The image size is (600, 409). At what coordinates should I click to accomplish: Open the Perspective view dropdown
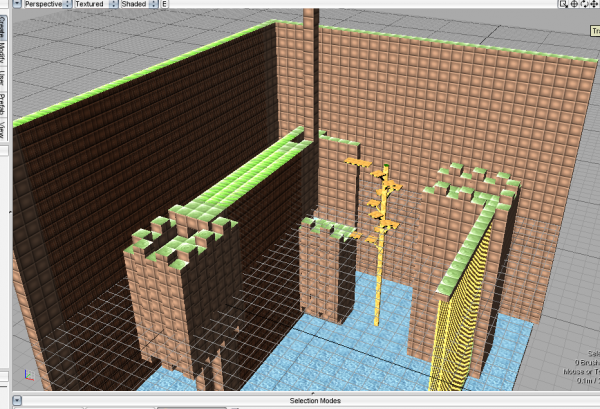tap(45, 4)
